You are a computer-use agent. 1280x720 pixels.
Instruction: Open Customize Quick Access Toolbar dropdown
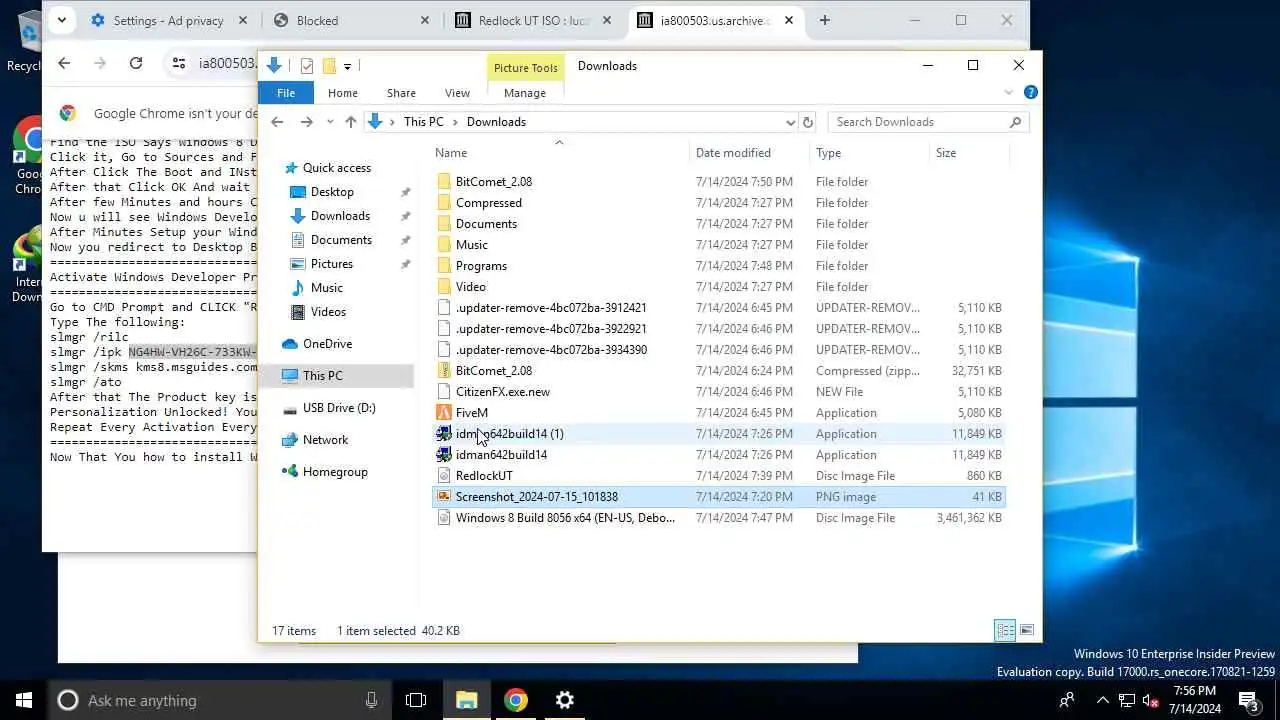coord(347,66)
